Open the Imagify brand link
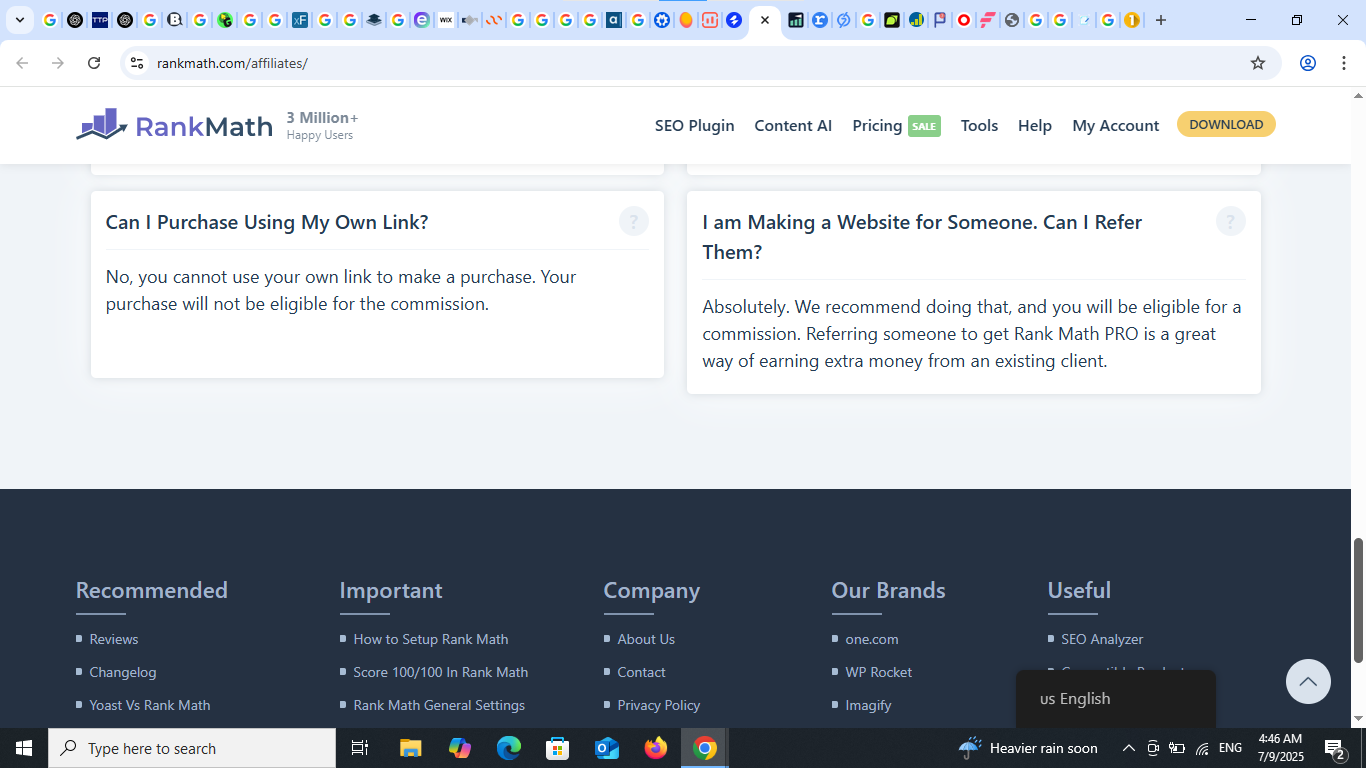 tap(868, 705)
